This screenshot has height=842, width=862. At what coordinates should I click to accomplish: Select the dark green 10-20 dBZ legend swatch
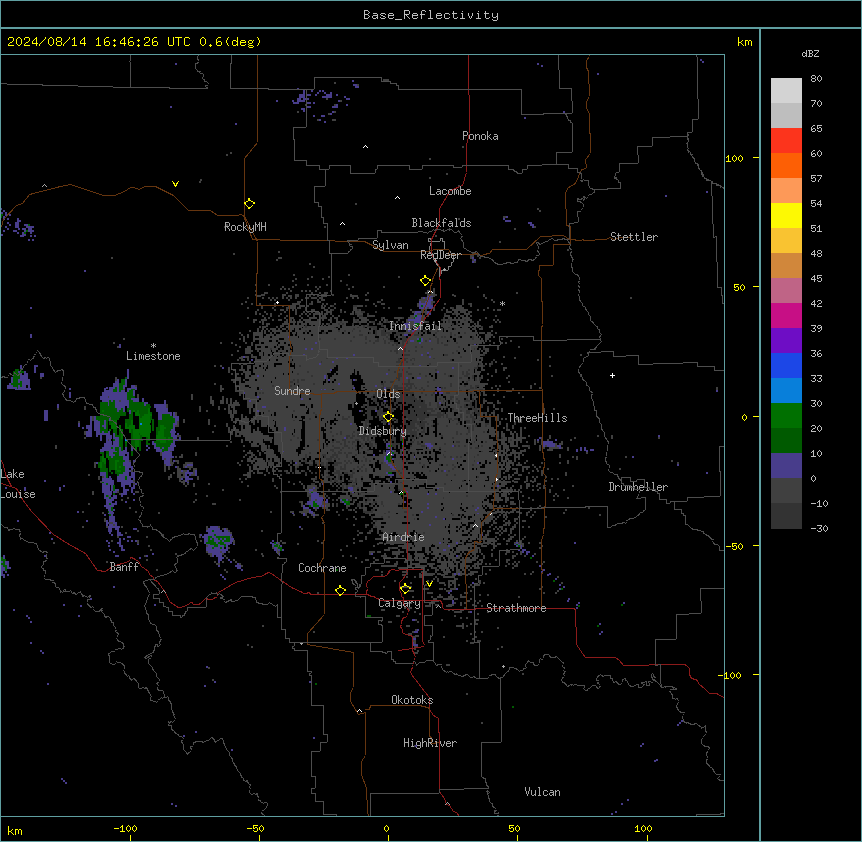(x=786, y=440)
